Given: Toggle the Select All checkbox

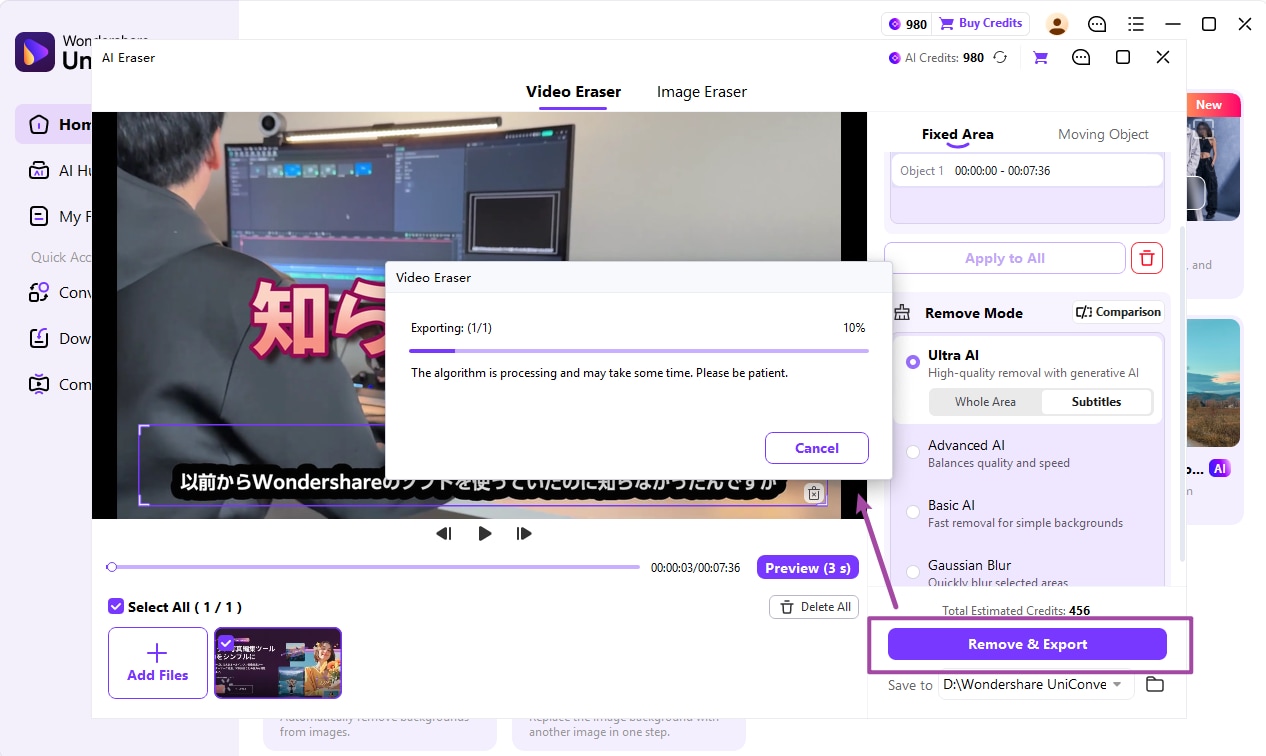Looking at the screenshot, I should [x=116, y=606].
